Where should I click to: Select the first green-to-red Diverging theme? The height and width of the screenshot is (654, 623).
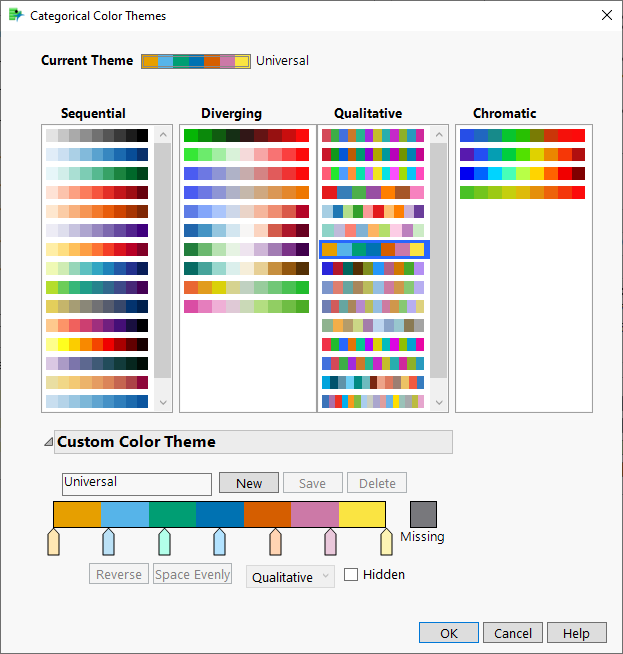pos(246,135)
